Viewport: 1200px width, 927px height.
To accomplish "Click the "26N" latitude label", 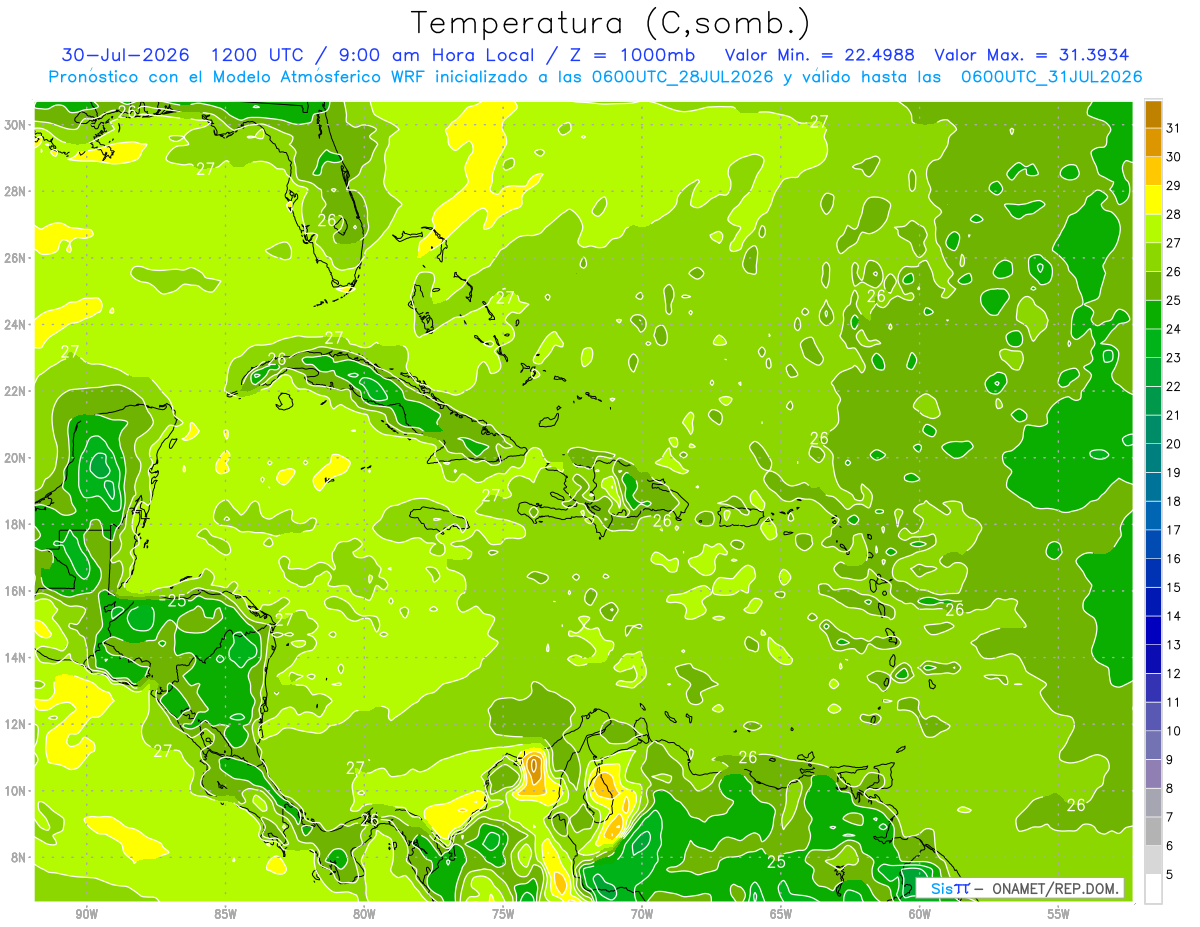I will (x=16, y=258).
